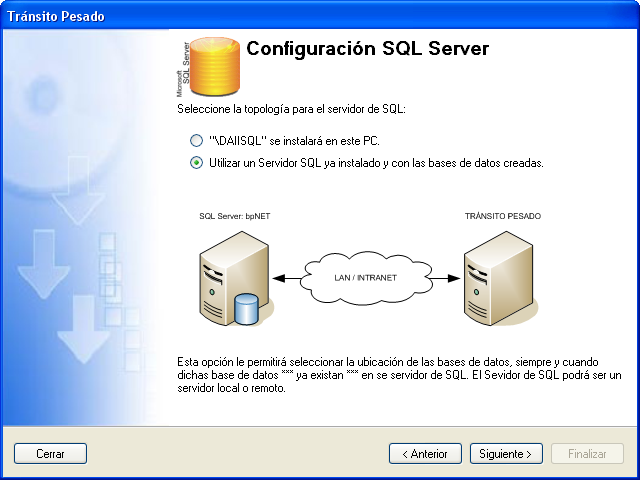Click the 'Configuración SQL Server' heading

tap(367, 49)
